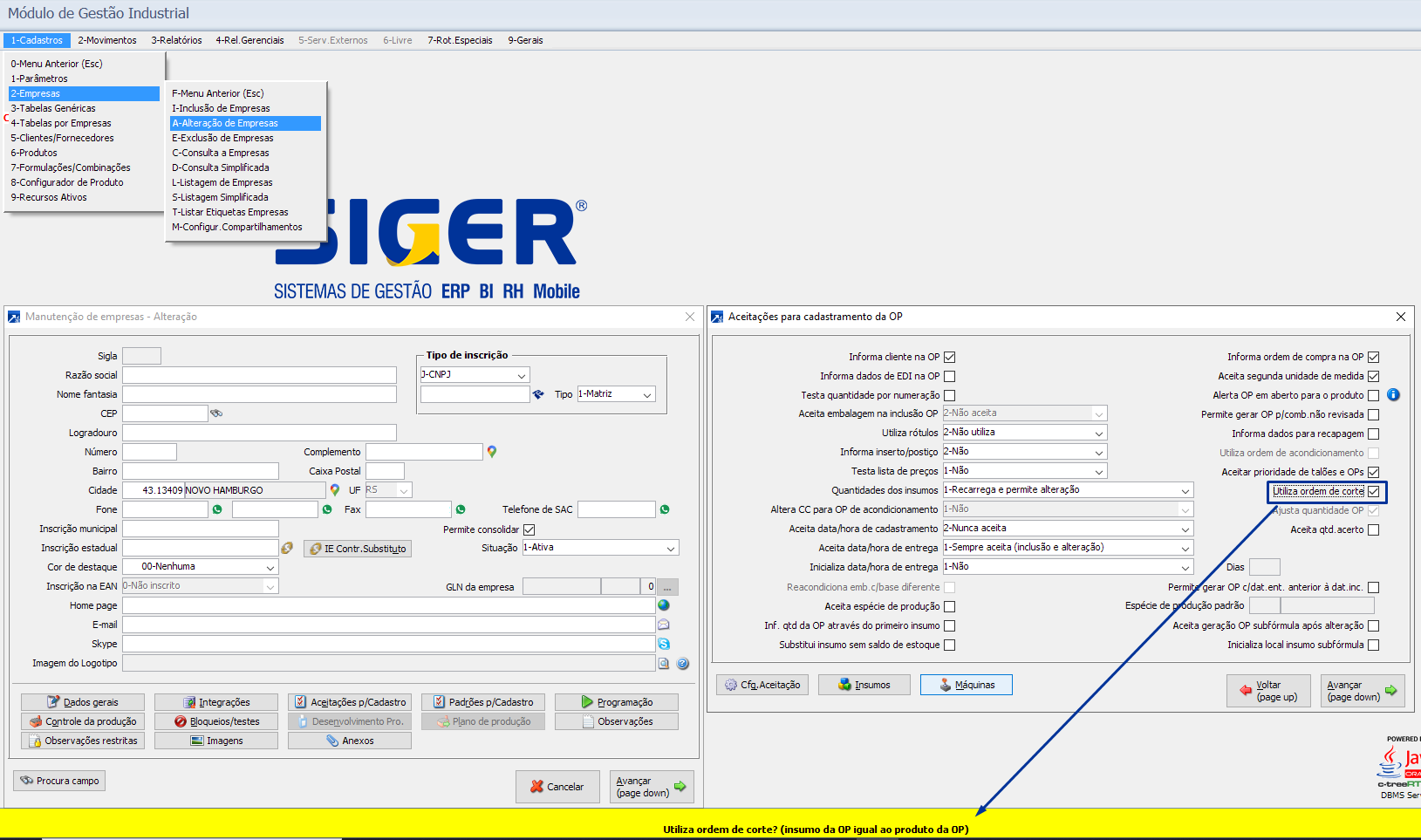Click the Dados gerais button
Screen dimensions: 1421x840
click(x=82, y=702)
